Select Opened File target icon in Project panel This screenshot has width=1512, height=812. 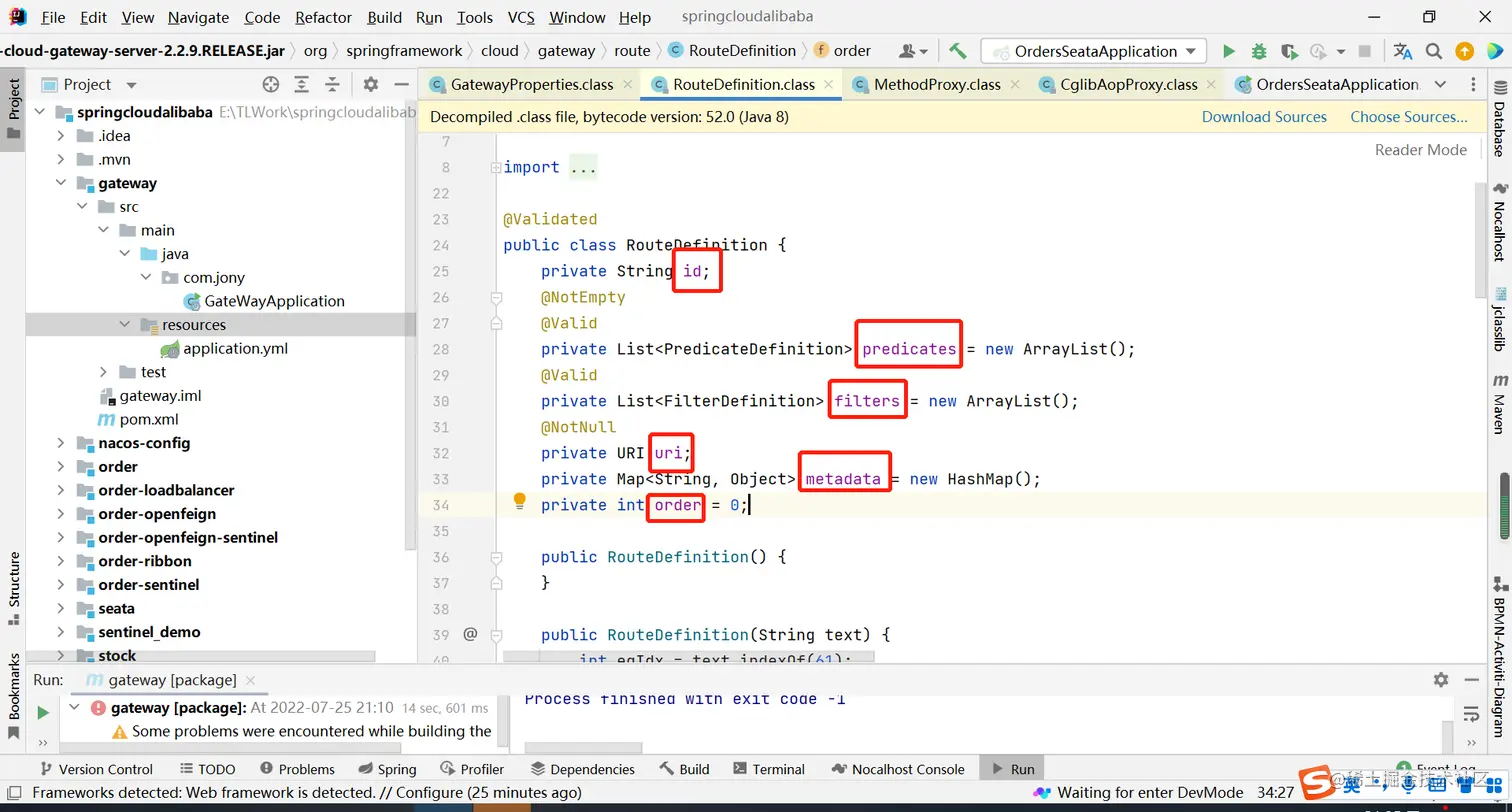click(x=270, y=85)
